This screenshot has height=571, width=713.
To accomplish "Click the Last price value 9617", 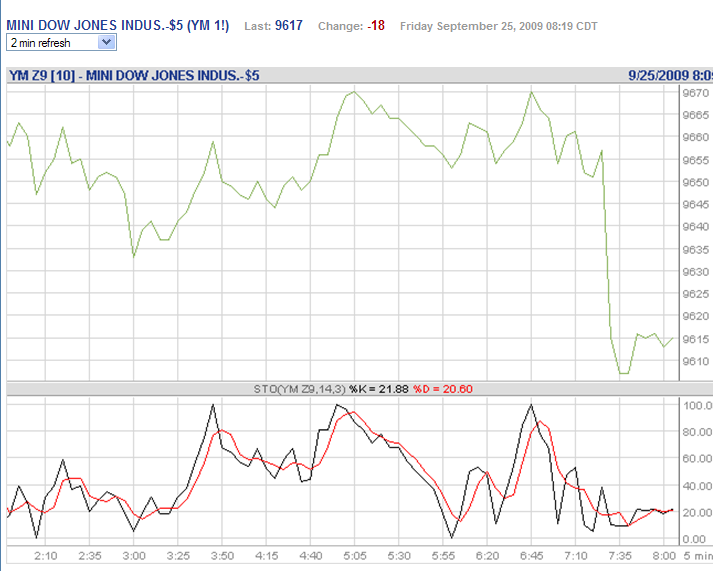I will [x=289, y=25].
